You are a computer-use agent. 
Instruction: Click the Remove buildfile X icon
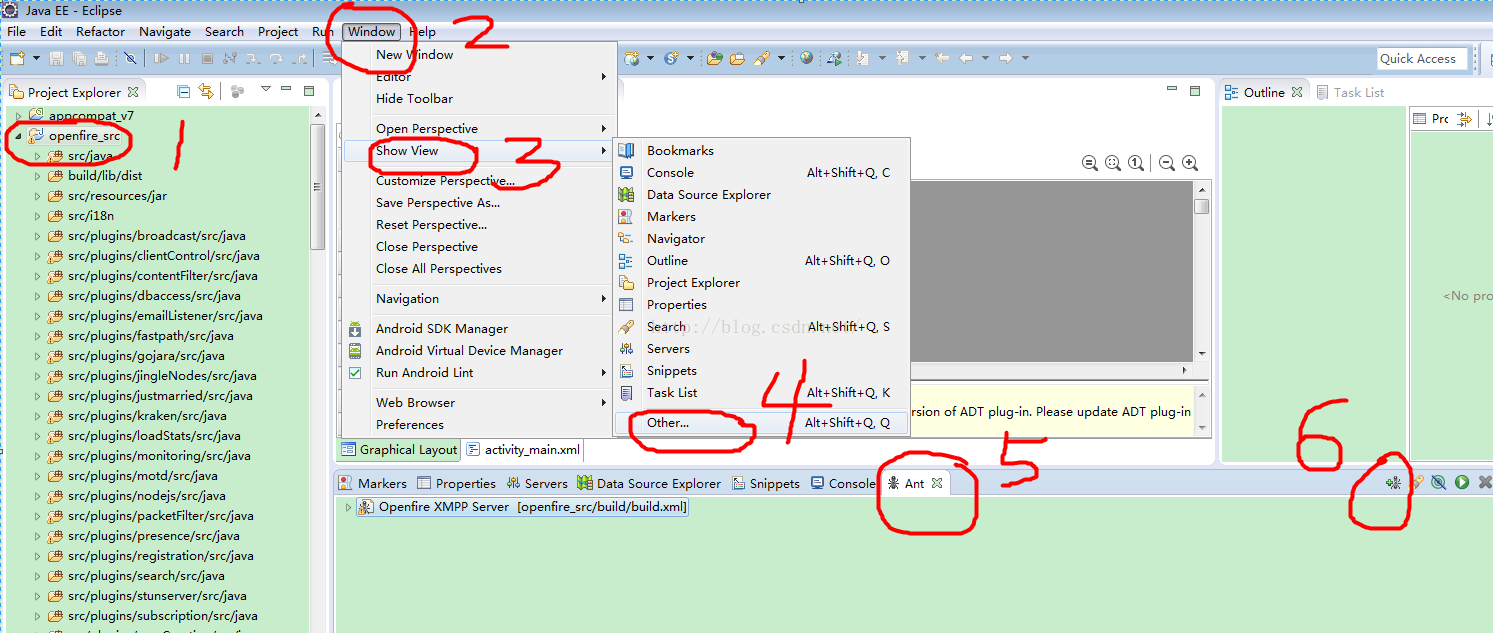pyautogui.click(x=1484, y=483)
